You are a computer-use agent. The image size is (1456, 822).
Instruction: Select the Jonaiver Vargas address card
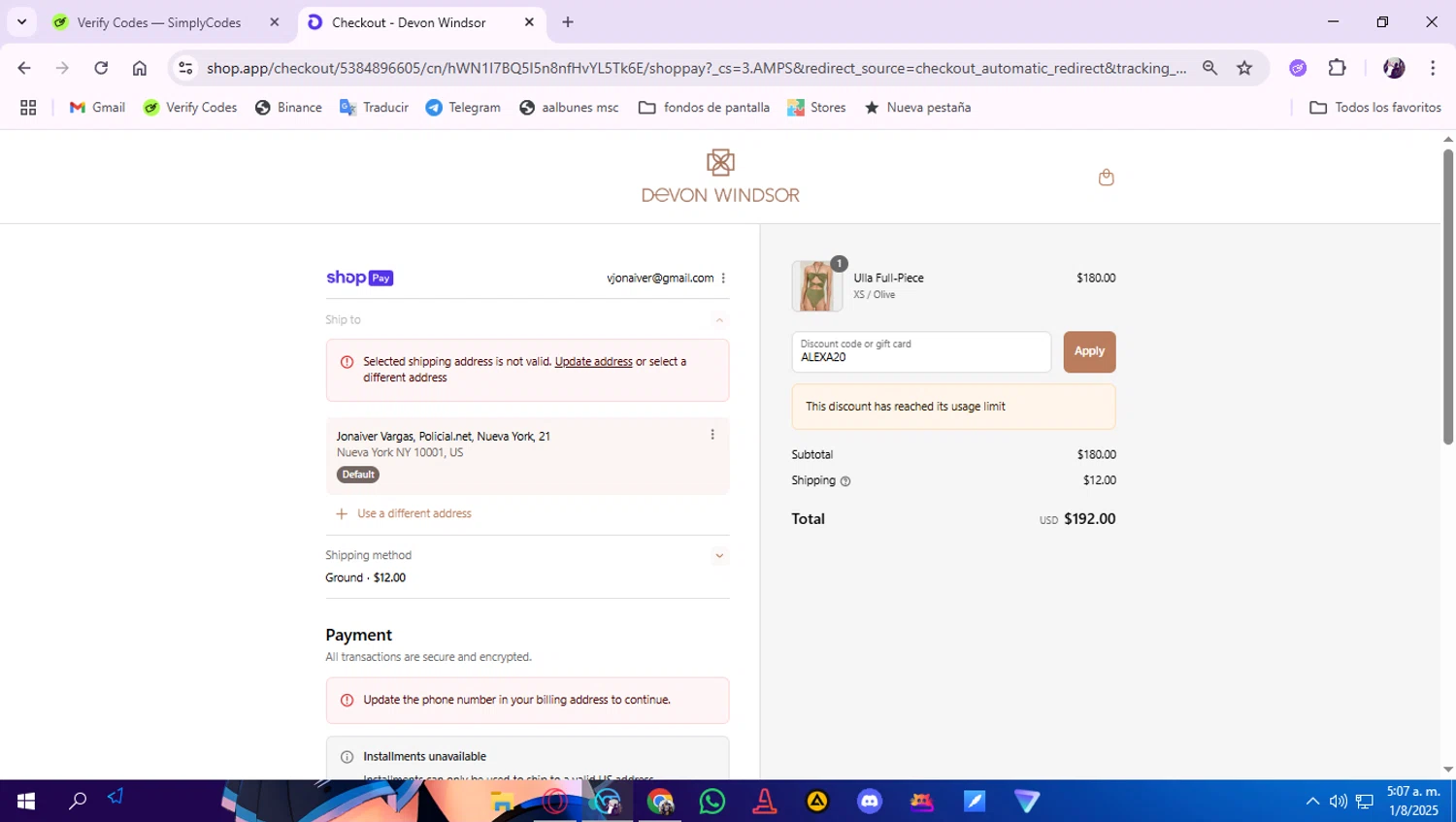coord(527,456)
